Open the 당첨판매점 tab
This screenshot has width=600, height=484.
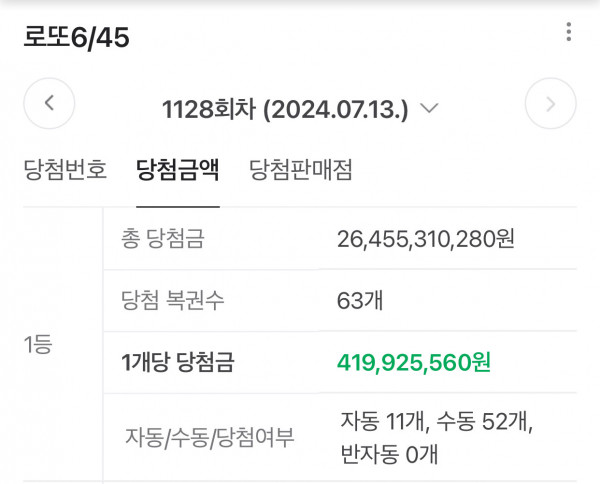300,169
